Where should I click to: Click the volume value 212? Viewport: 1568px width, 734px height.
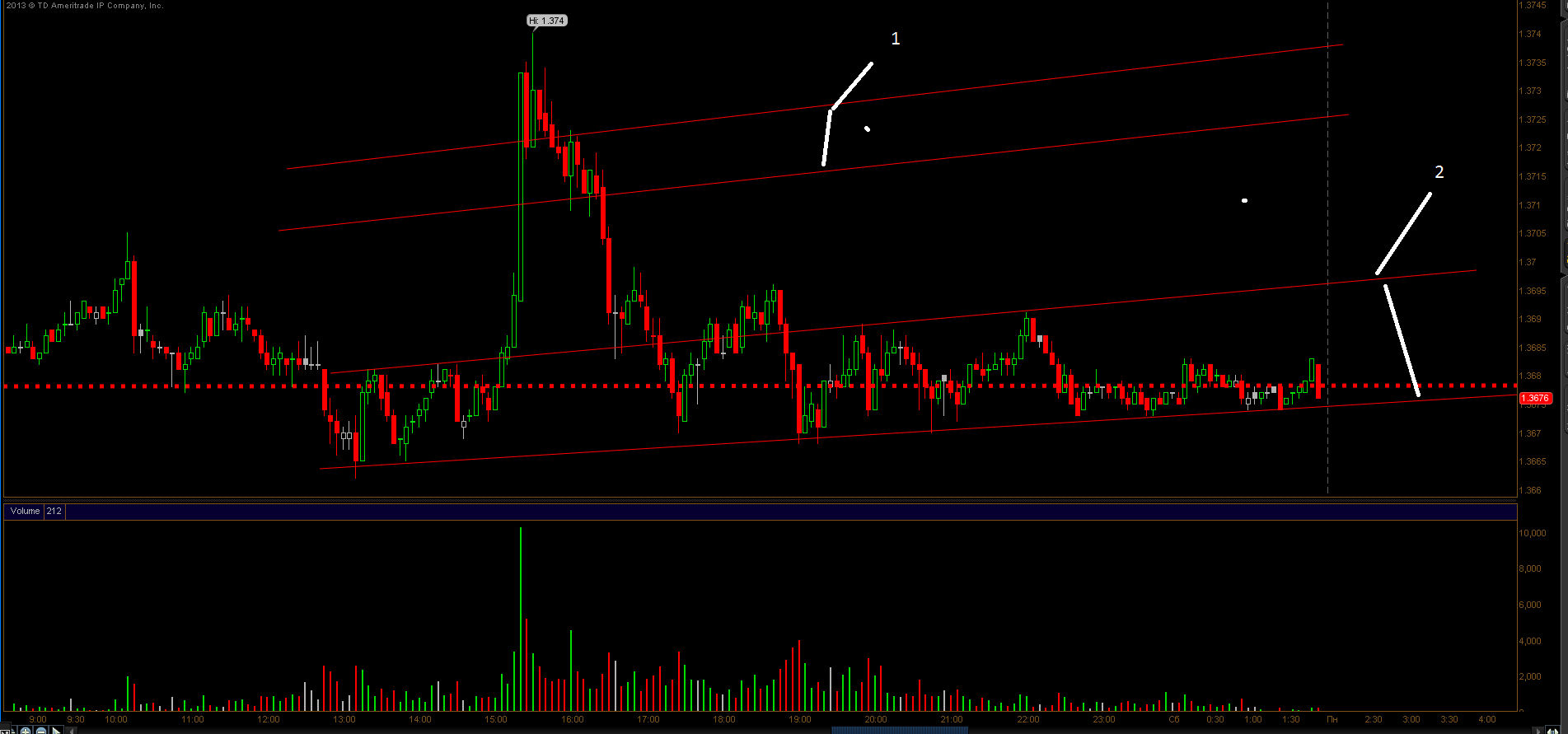[54, 511]
